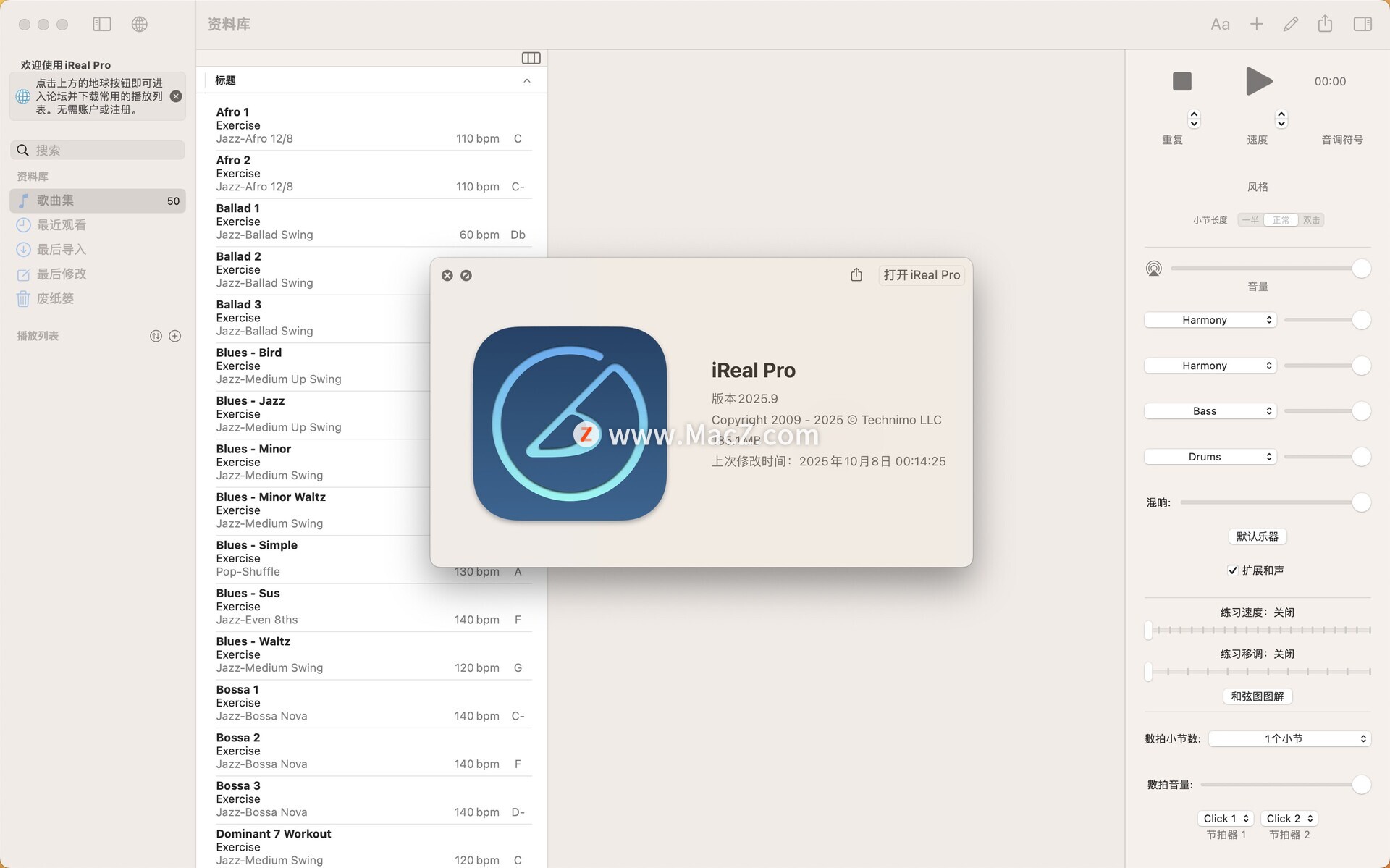Select 双击 bar length segment
This screenshot has width=1390, height=868.
click(1311, 220)
